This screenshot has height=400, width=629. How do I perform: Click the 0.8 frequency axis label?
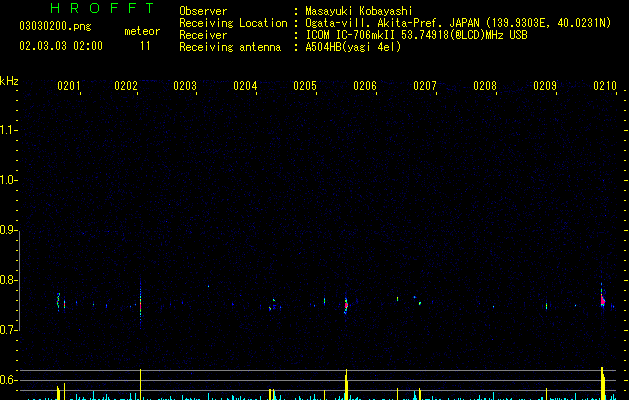tap(8, 280)
